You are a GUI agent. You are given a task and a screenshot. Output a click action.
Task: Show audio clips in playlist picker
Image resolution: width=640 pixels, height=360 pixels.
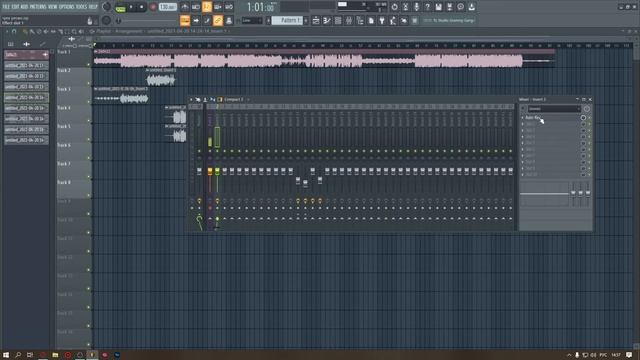[x=27, y=44]
